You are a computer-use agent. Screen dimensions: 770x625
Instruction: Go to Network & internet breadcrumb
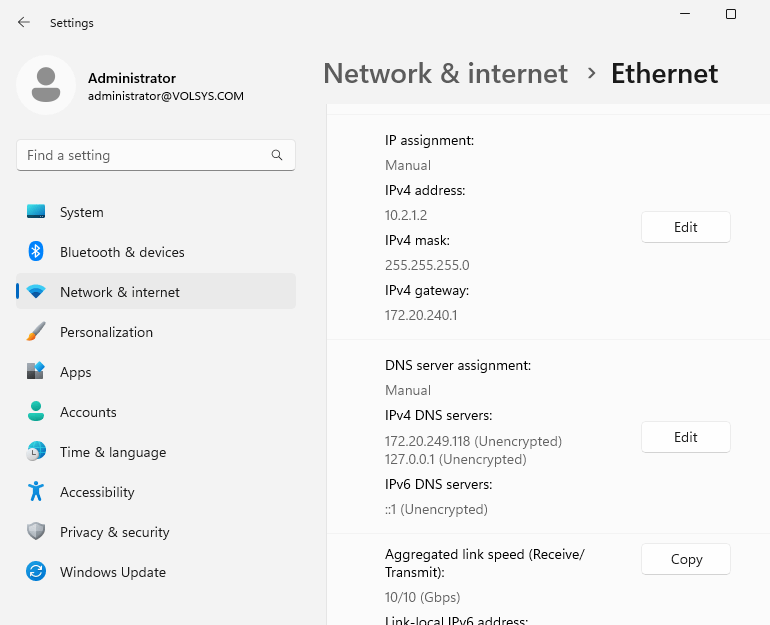coord(445,74)
